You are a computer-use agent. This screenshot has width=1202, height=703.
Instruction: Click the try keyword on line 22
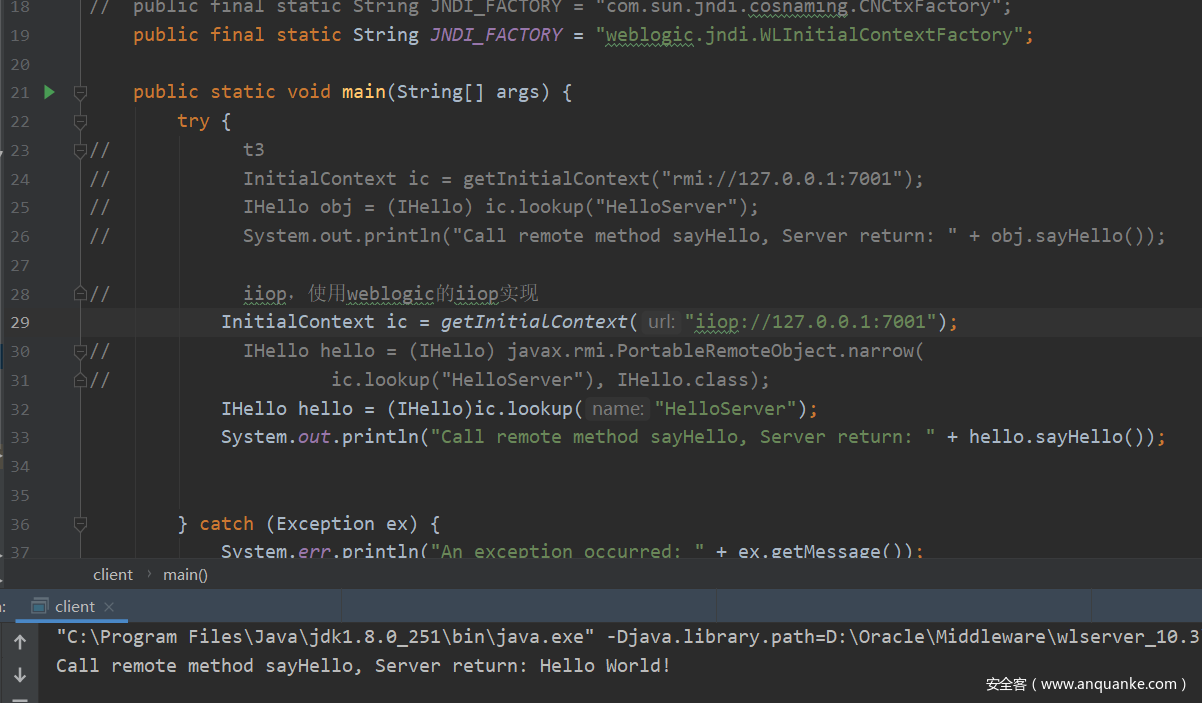pos(193,121)
